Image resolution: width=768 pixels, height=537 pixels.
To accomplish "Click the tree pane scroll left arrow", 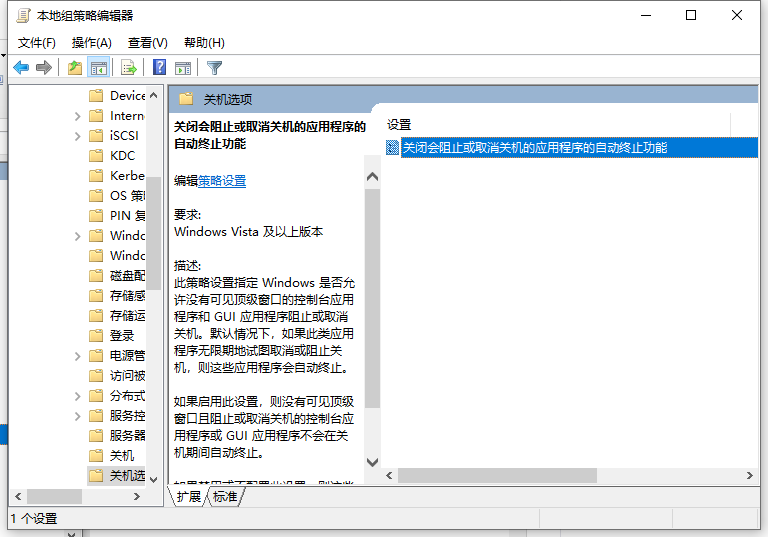I will [x=18, y=496].
